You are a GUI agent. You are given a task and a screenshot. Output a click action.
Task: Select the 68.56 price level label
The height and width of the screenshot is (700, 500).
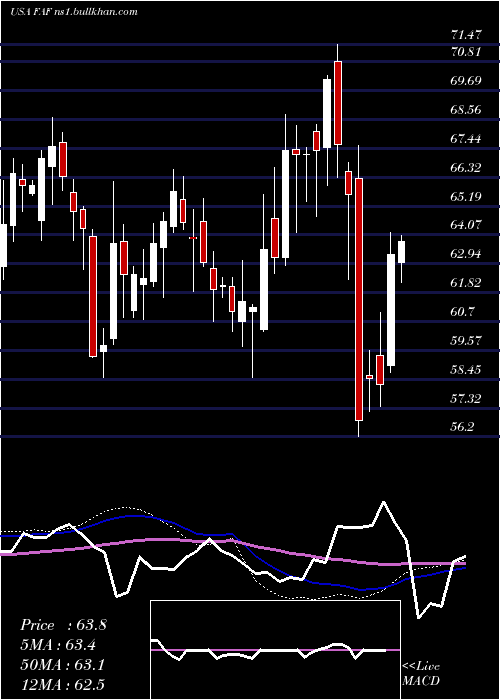(x=467, y=110)
